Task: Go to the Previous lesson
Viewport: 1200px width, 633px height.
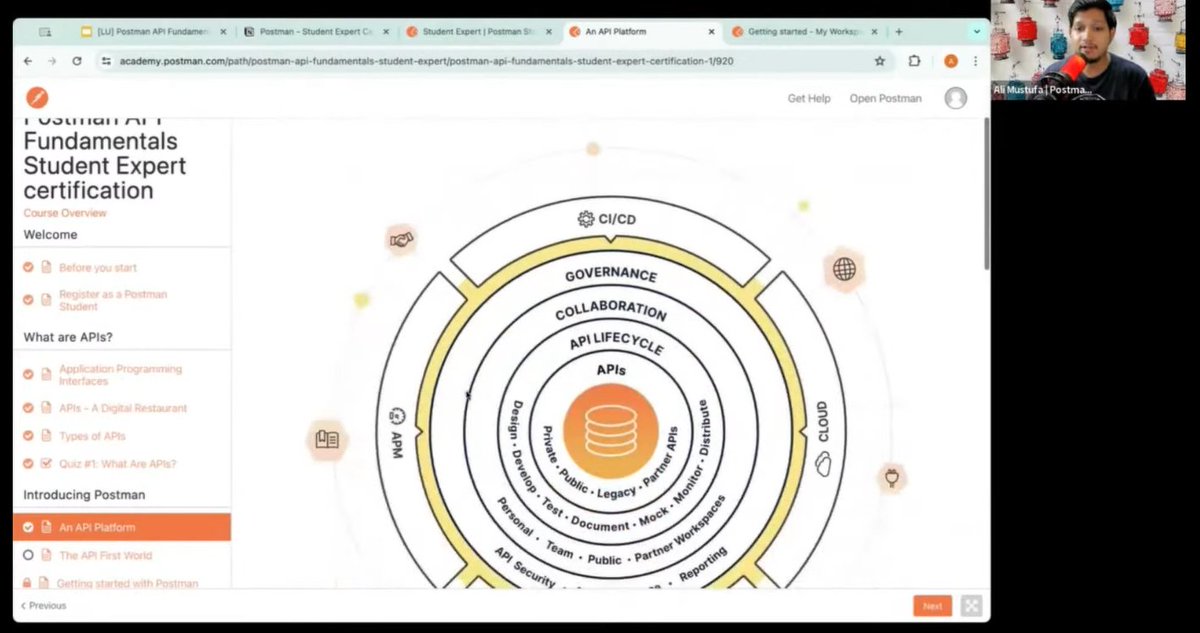Action: pyautogui.click(x=44, y=606)
